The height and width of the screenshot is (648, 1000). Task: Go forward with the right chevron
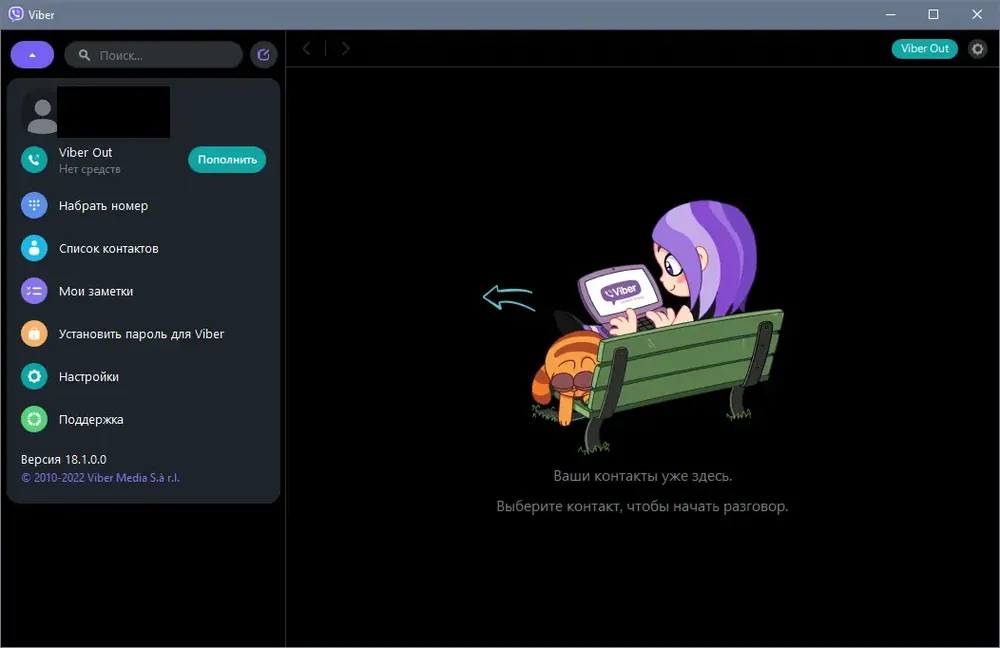(345, 48)
